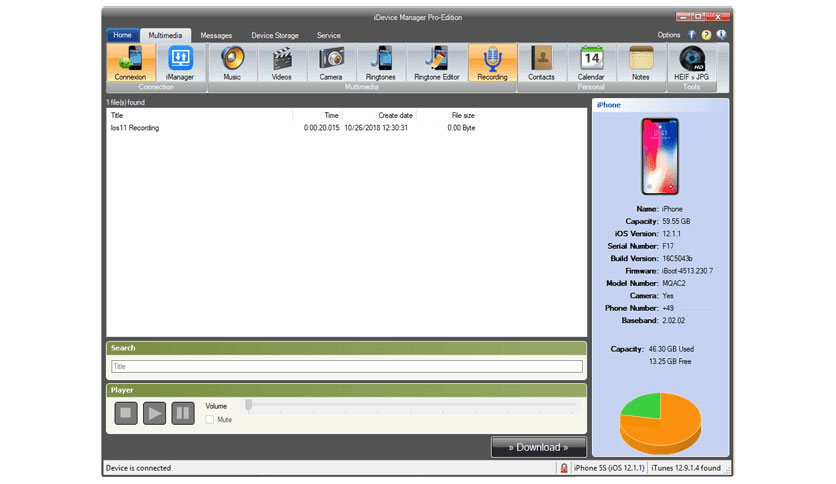The width and height of the screenshot is (836, 484).
Task: Click the Volume slider handle
Action: [x=248, y=406]
